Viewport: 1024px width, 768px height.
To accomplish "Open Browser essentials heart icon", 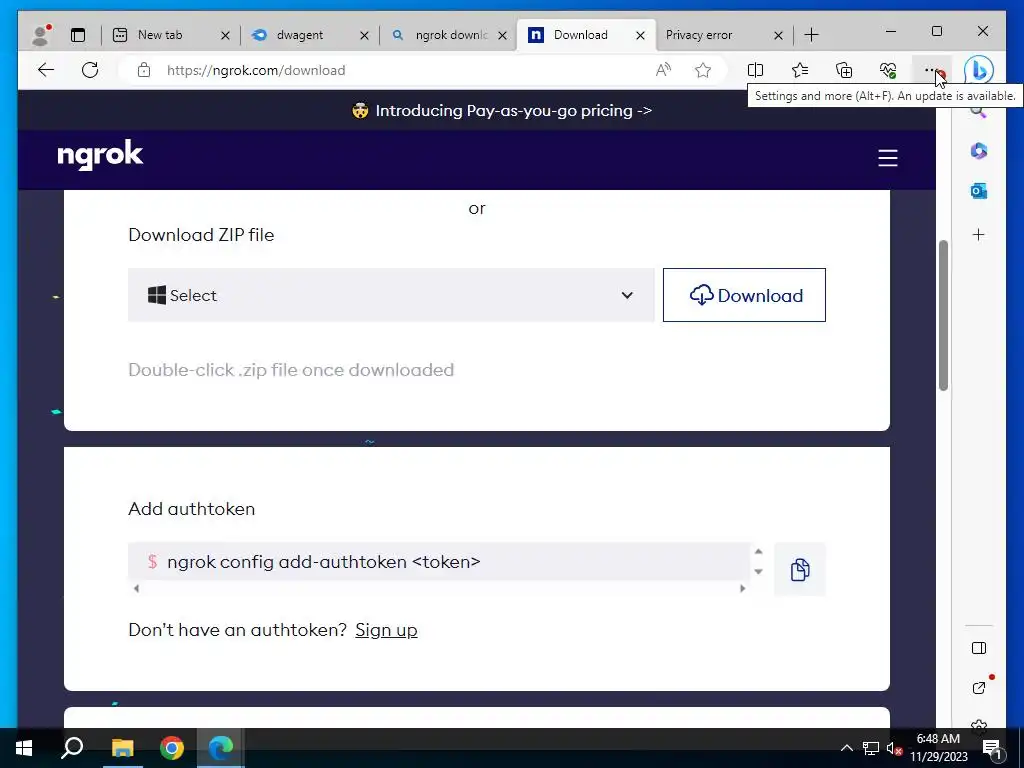I will pos(888,70).
